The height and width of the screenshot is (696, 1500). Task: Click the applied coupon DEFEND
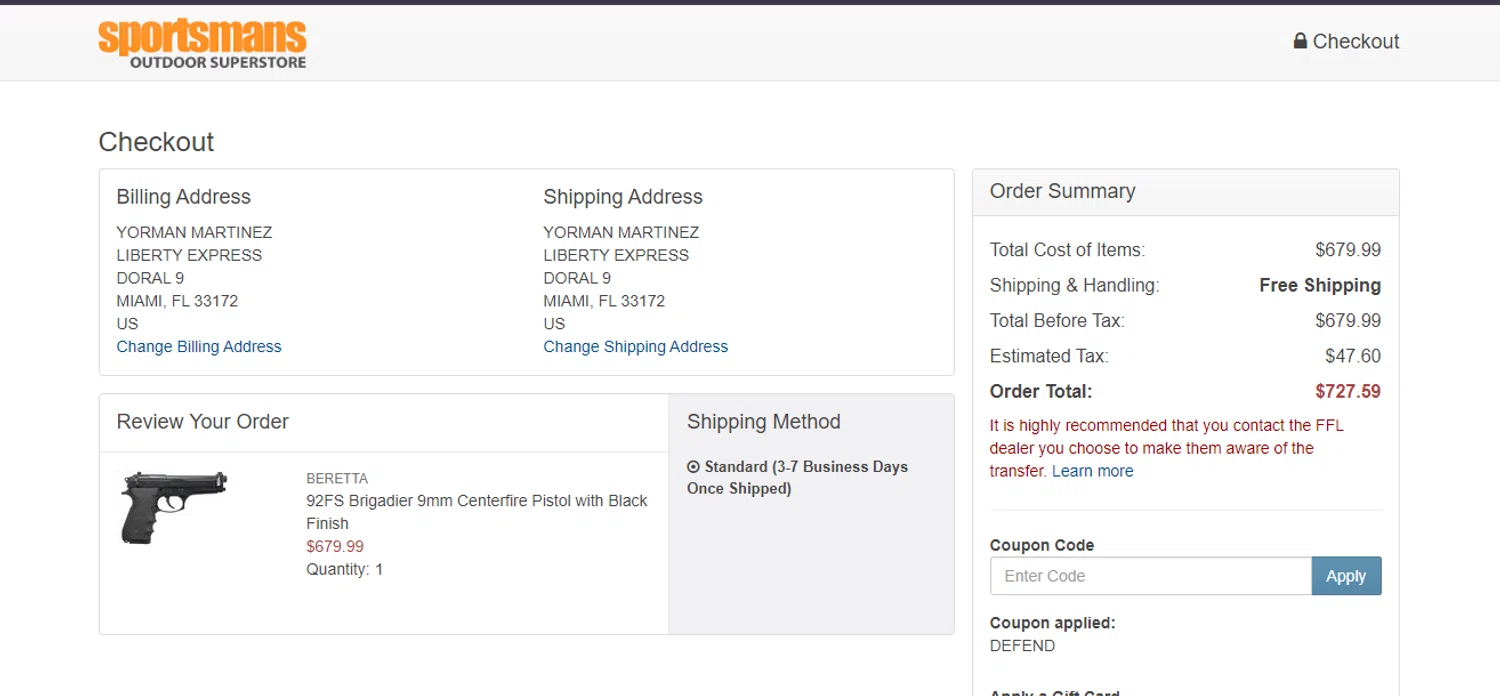click(x=1022, y=646)
